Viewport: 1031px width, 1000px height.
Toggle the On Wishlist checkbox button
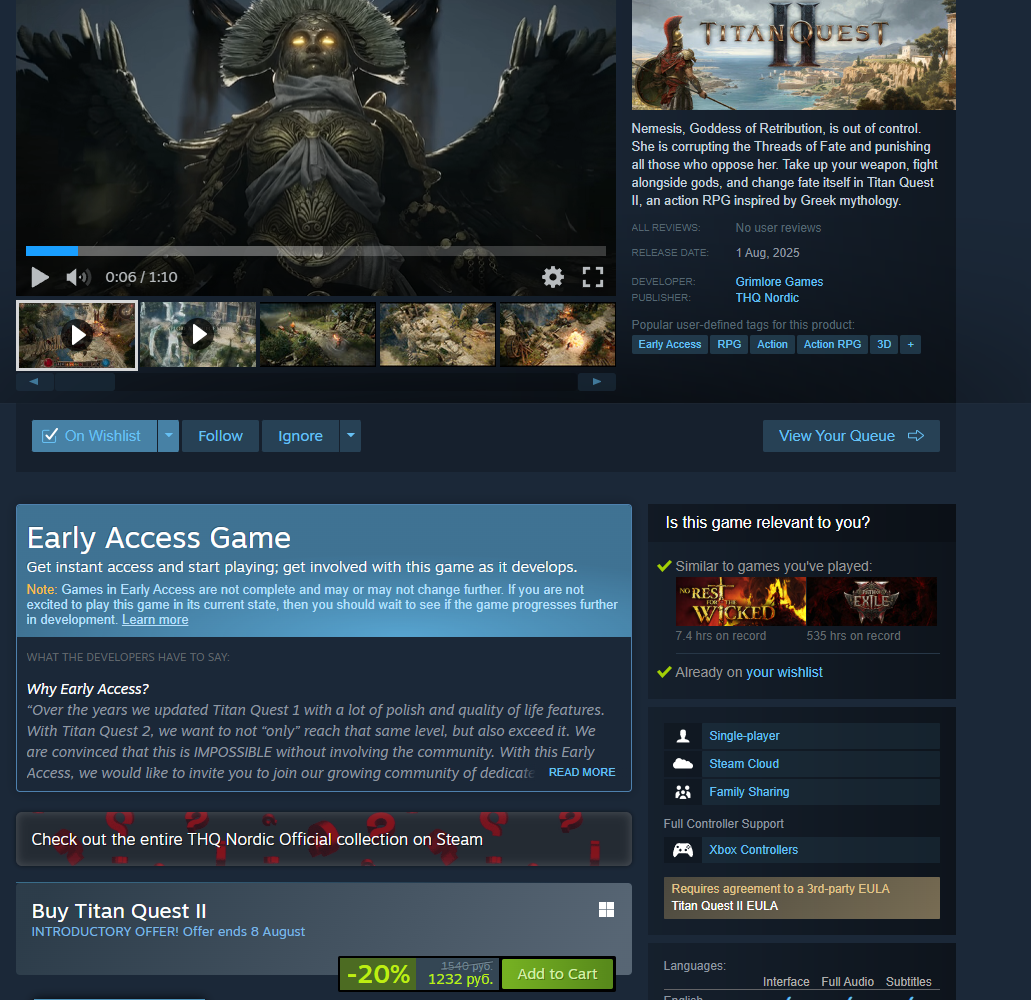[x=94, y=436]
